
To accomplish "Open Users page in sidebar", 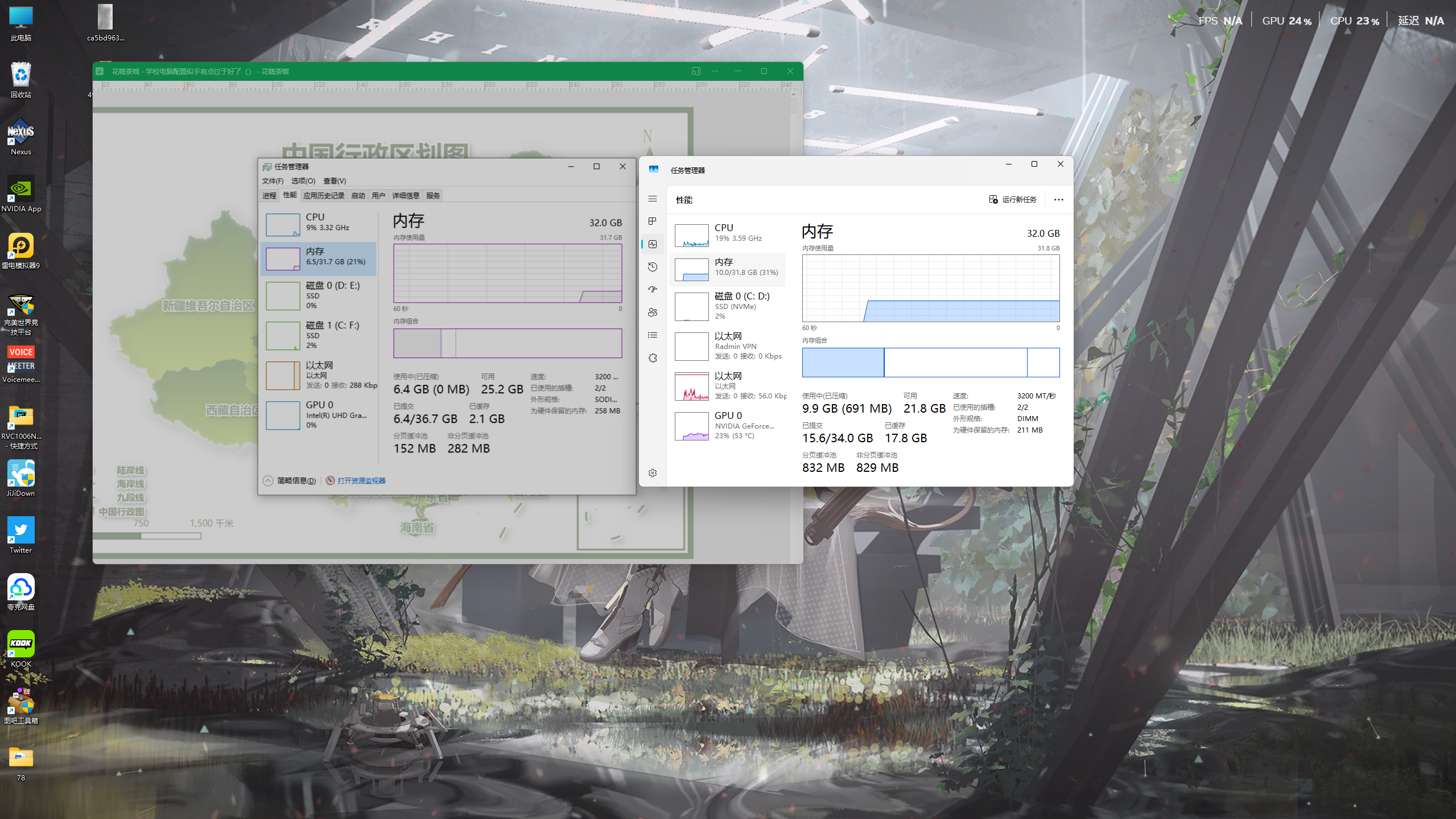I will pos(653,312).
